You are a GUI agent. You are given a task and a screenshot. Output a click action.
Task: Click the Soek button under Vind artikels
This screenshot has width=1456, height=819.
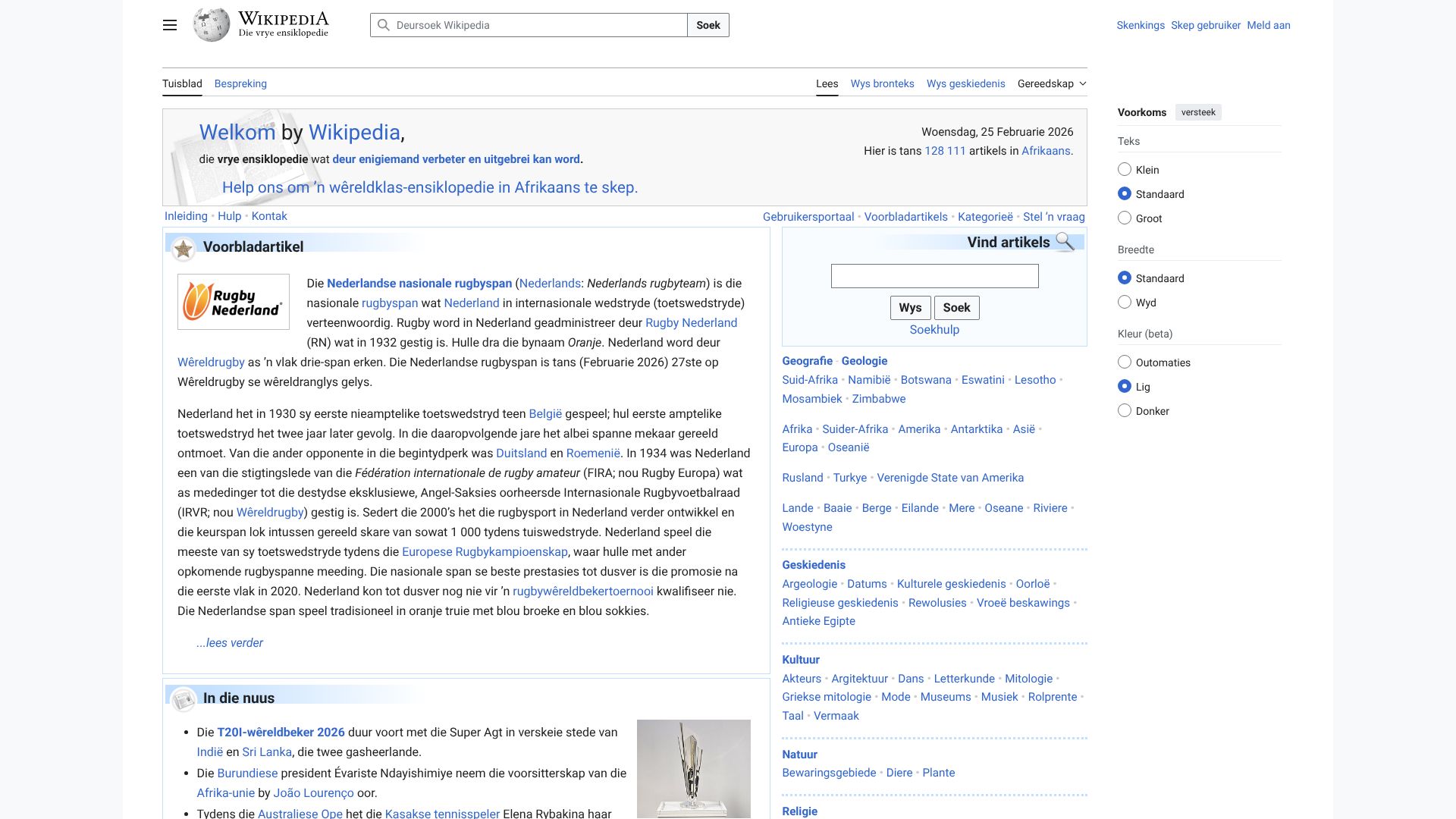tap(956, 308)
